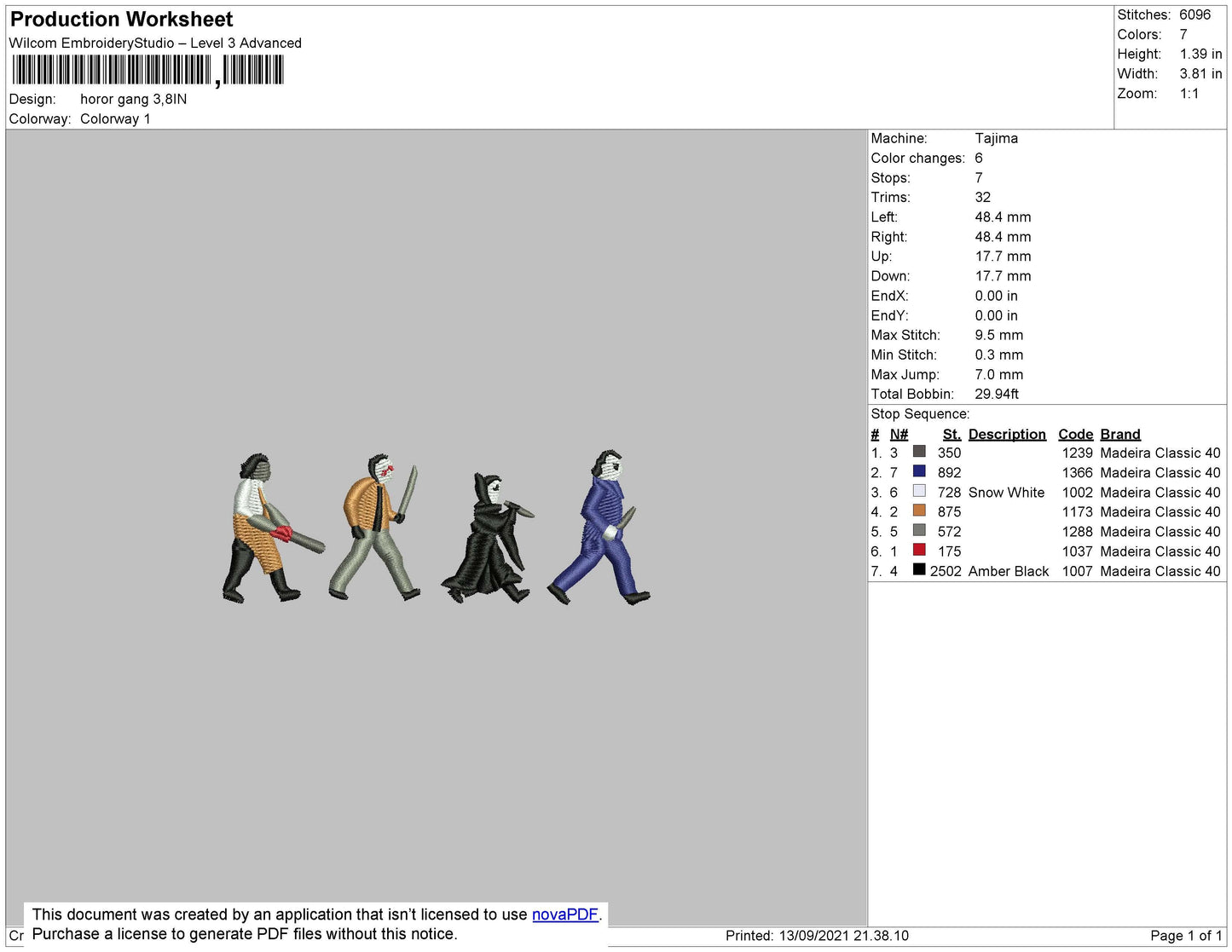1232x952 pixels.
Task: Click the 'Colorway 1' value
Action: click(115, 118)
